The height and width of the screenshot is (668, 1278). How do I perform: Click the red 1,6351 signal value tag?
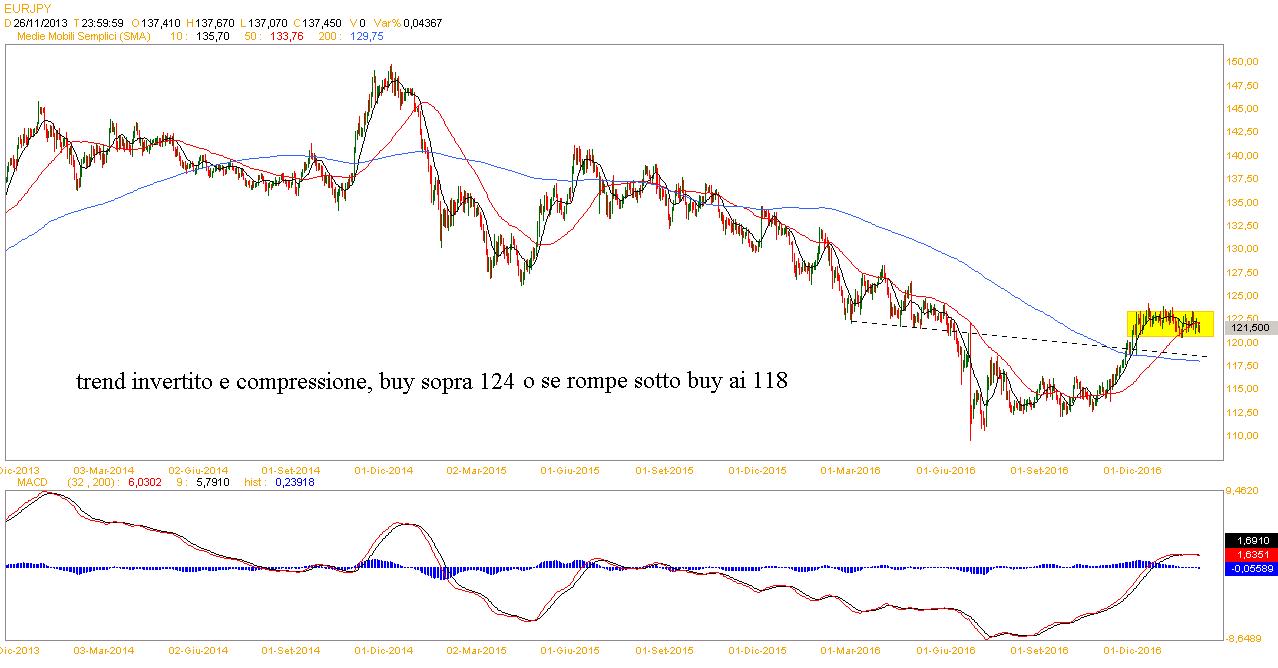[1251, 553]
